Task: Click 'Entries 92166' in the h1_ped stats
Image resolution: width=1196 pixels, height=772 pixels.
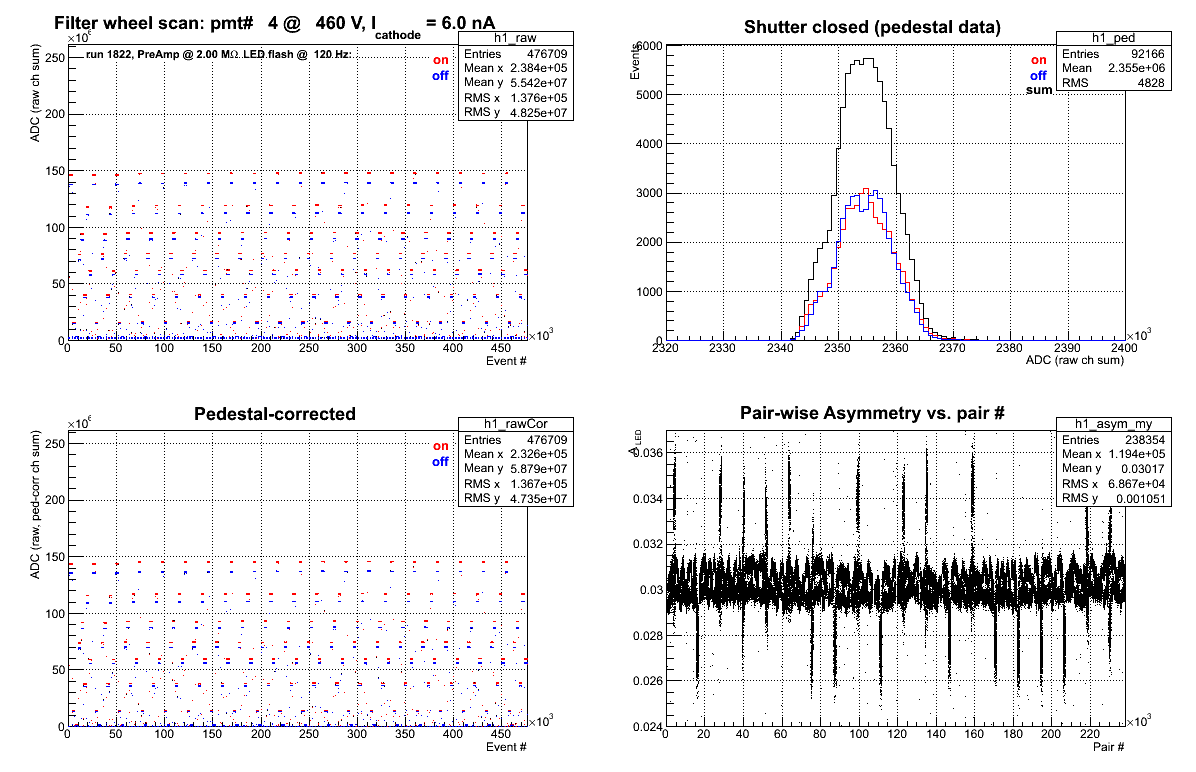Action: click(x=1114, y=53)
